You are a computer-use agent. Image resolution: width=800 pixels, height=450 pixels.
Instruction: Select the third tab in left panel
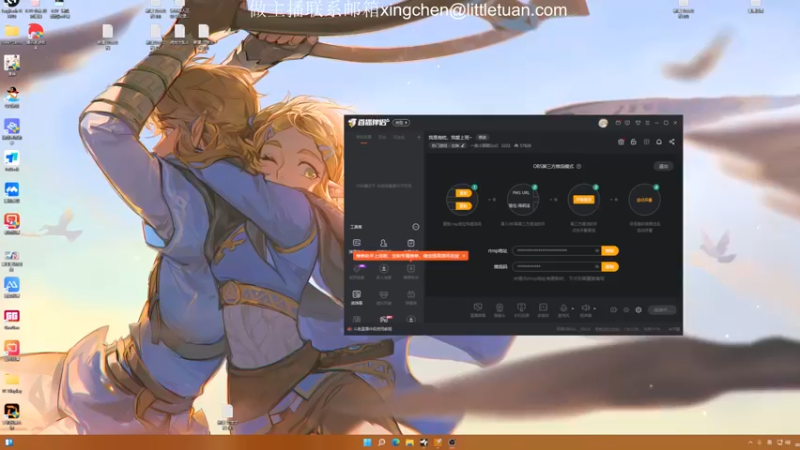pos(399,137)
